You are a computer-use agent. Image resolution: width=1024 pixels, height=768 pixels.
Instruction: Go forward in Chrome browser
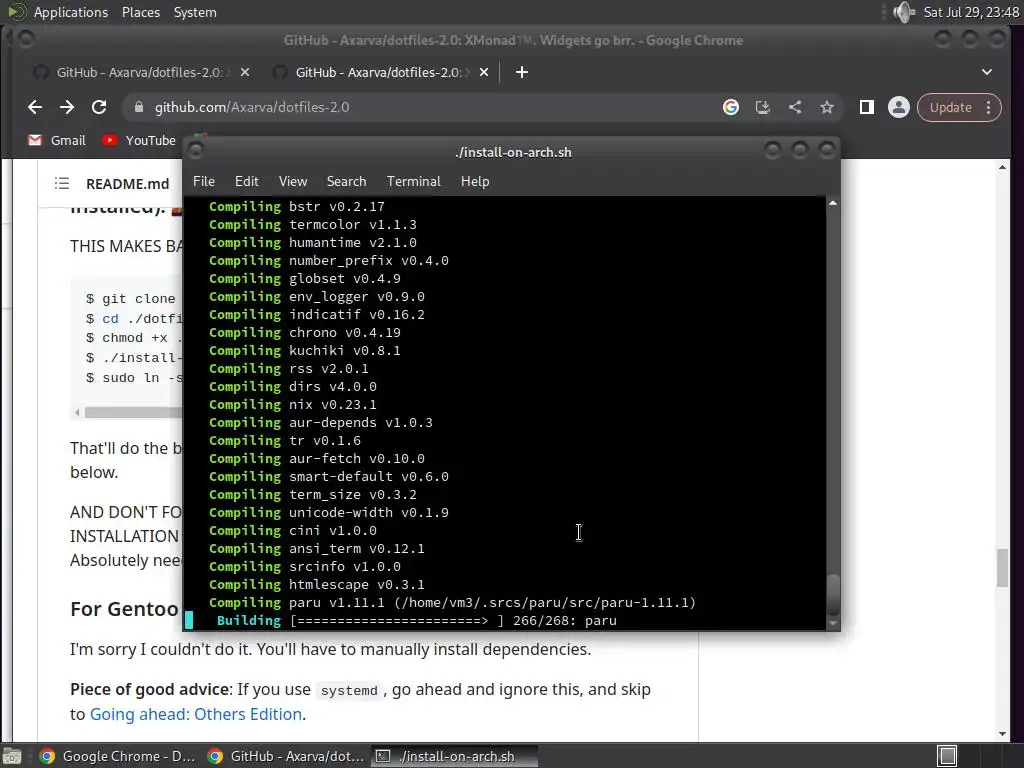pos(67,107)
